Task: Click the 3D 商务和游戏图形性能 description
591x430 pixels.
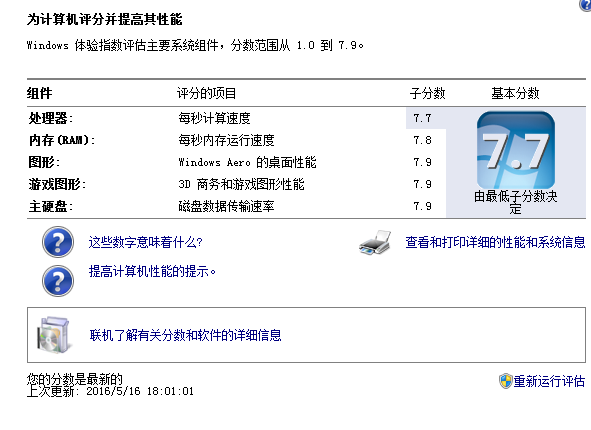Action: (x=241, y=184)
